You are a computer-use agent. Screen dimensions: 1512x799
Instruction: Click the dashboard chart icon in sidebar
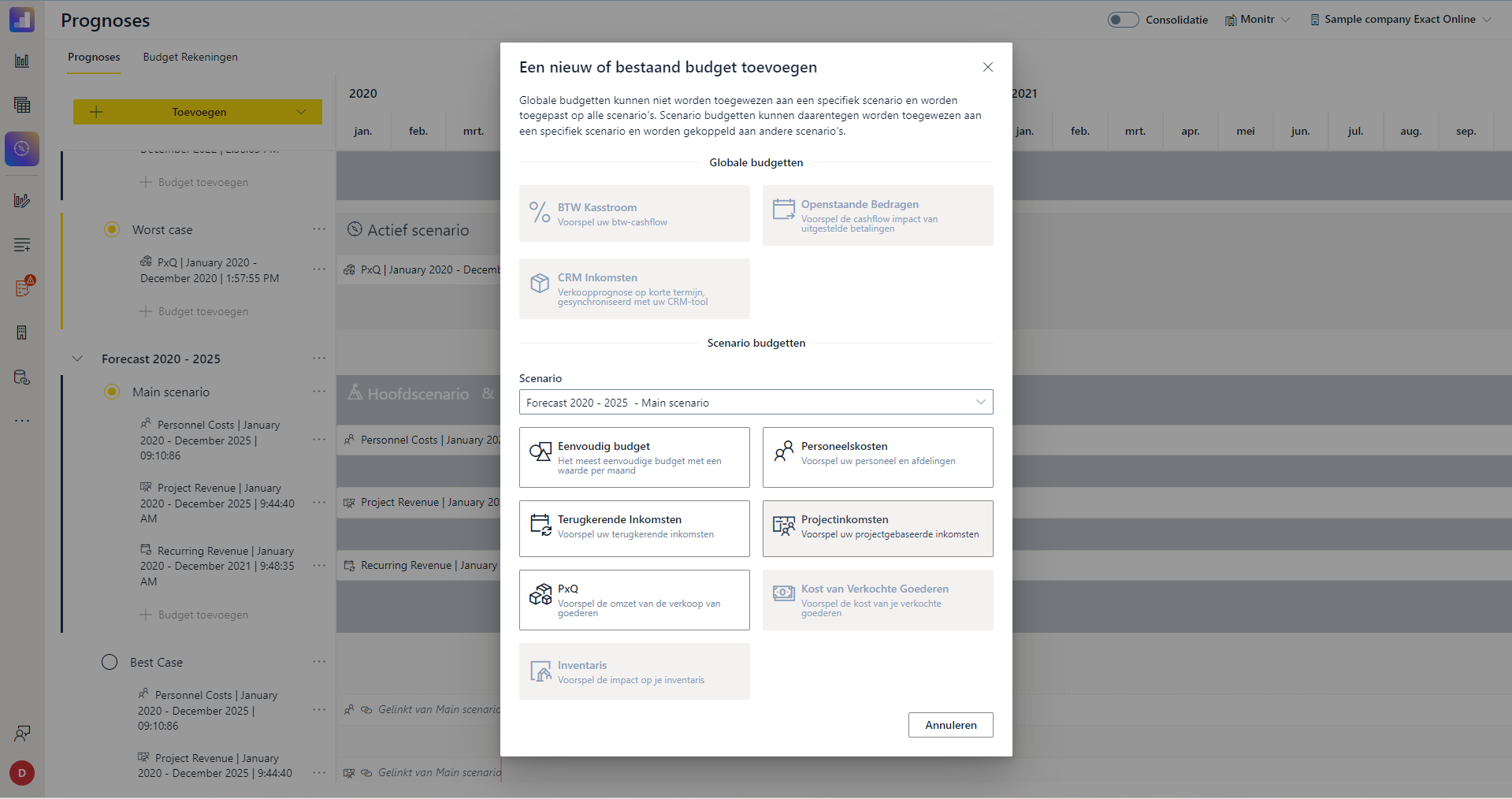(22, 61)
